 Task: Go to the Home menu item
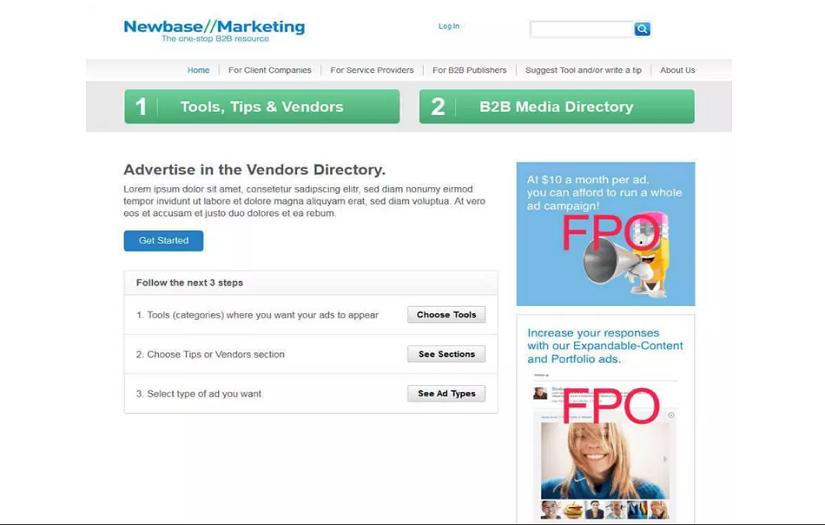tap(198, 70)
